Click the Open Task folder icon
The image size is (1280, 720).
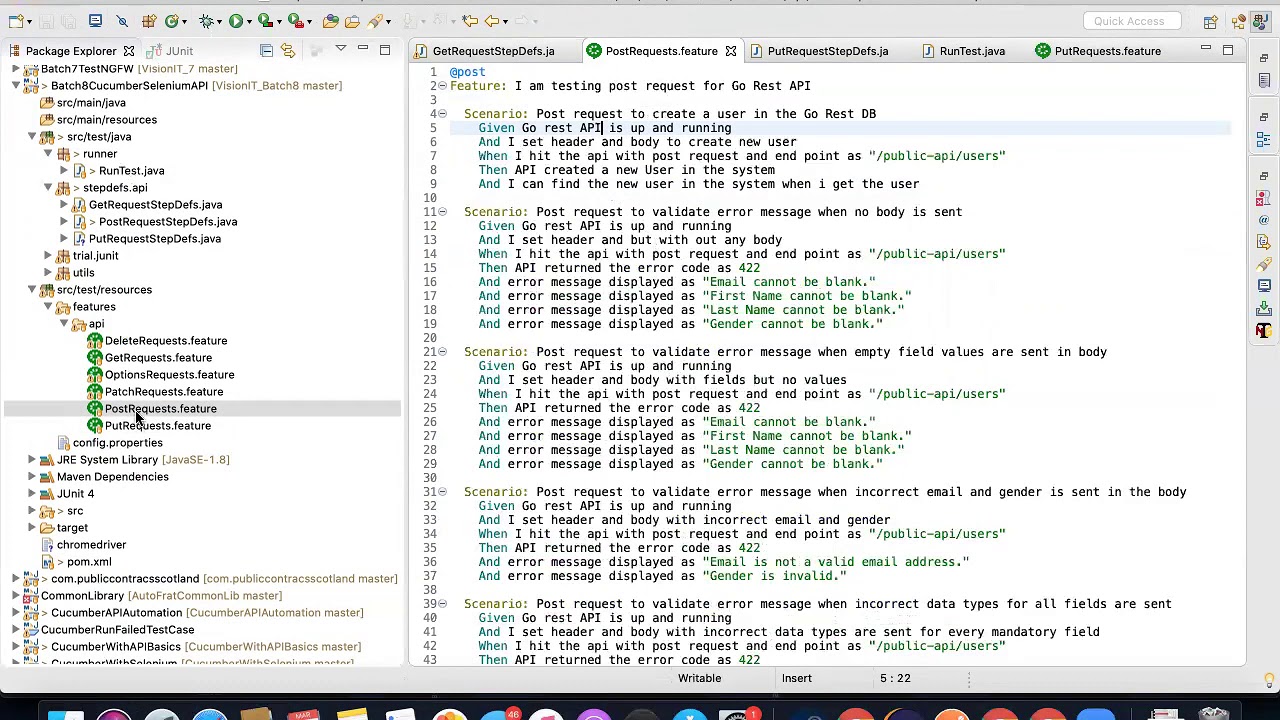pyautogui.click(x=352, y=20)
